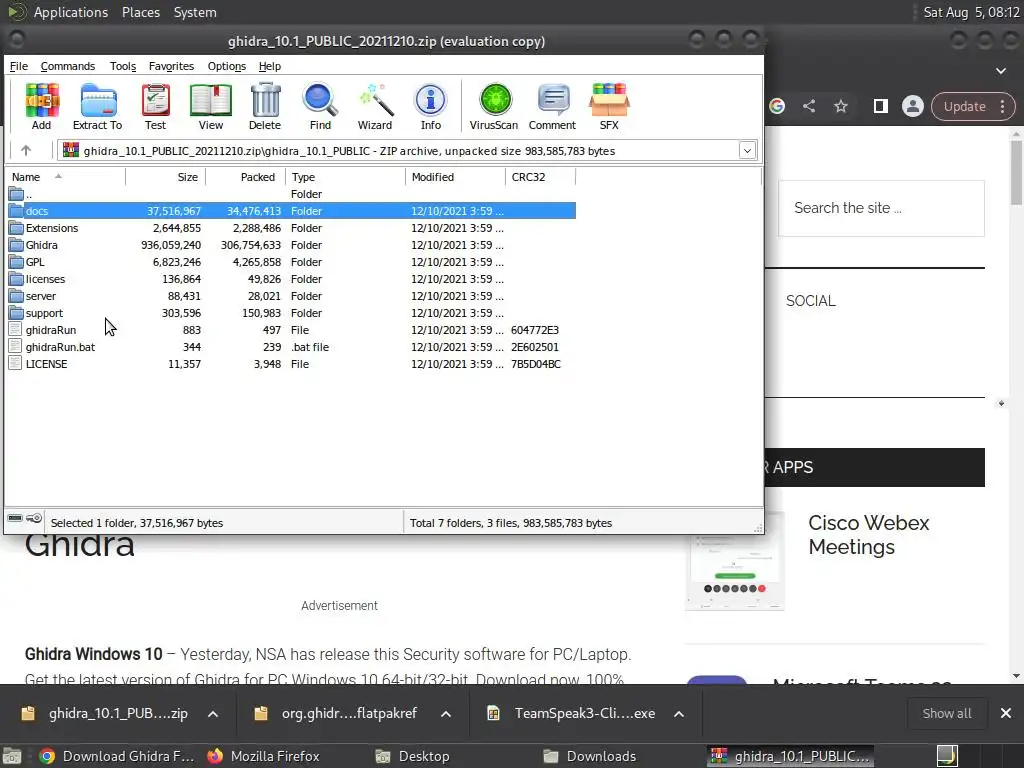Open the File menu

click(x=18, y=66)
